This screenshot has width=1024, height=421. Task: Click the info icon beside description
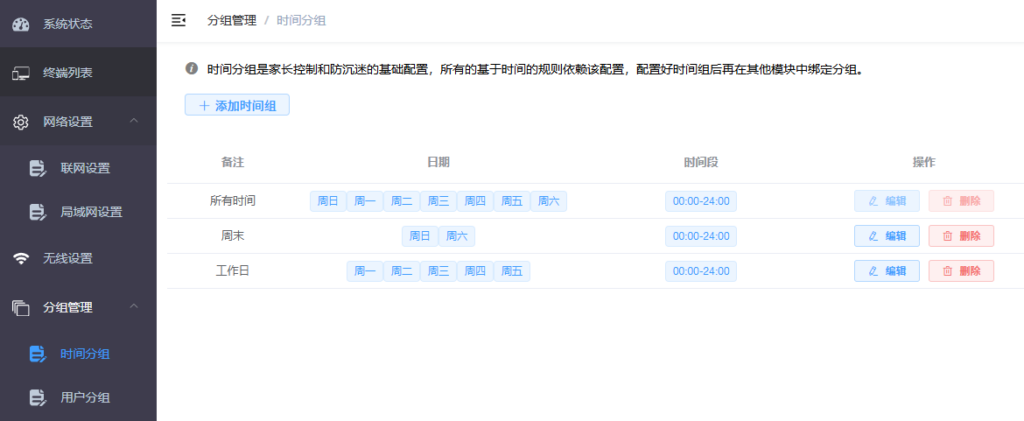(x=191, y=70)
